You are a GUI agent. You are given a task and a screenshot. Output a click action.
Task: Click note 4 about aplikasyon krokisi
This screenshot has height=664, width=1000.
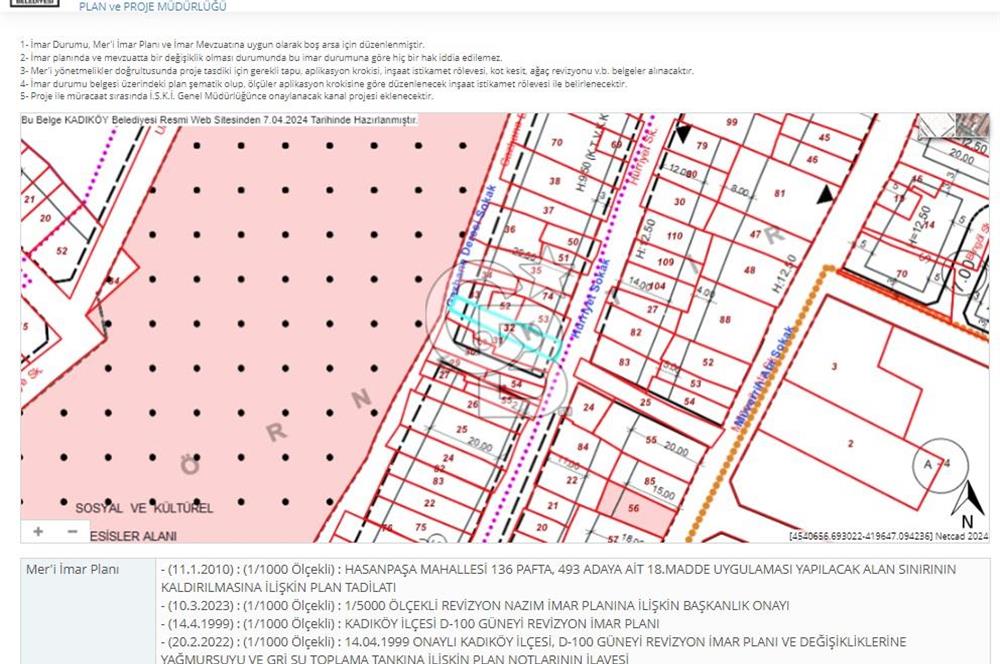[323, 84]
